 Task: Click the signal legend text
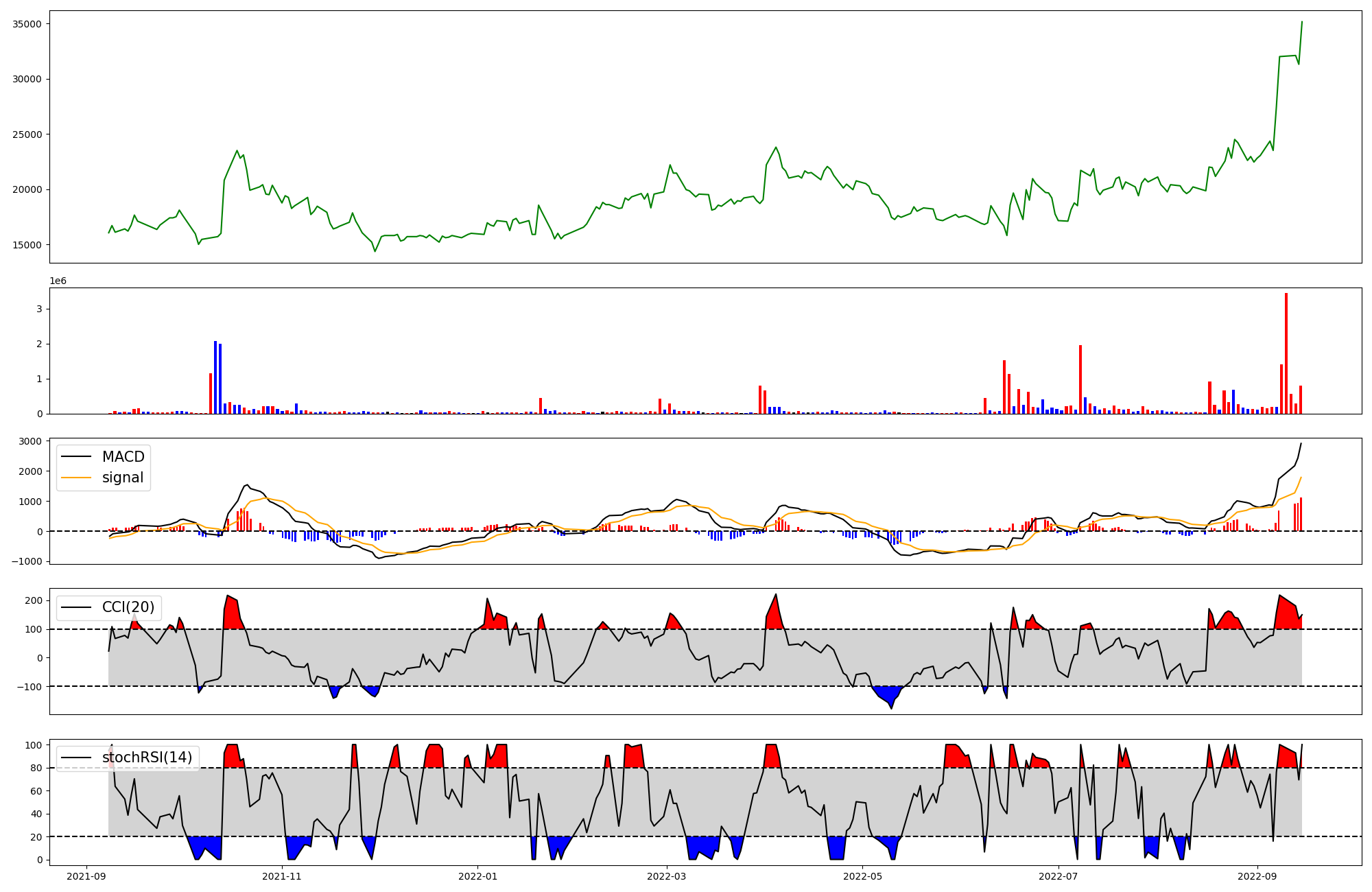click(x=123, y=478)
